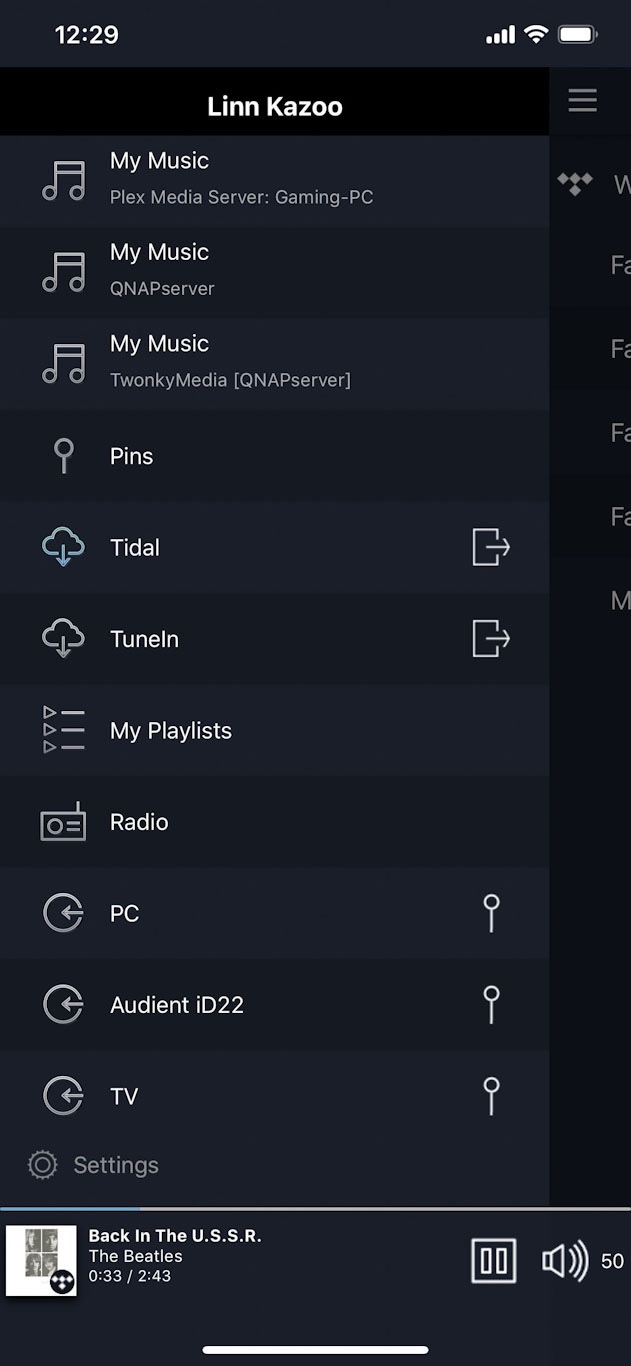Tap the Beatles album art thumbnail
The image size is (631, 1366).
(x=41, y=1260)
